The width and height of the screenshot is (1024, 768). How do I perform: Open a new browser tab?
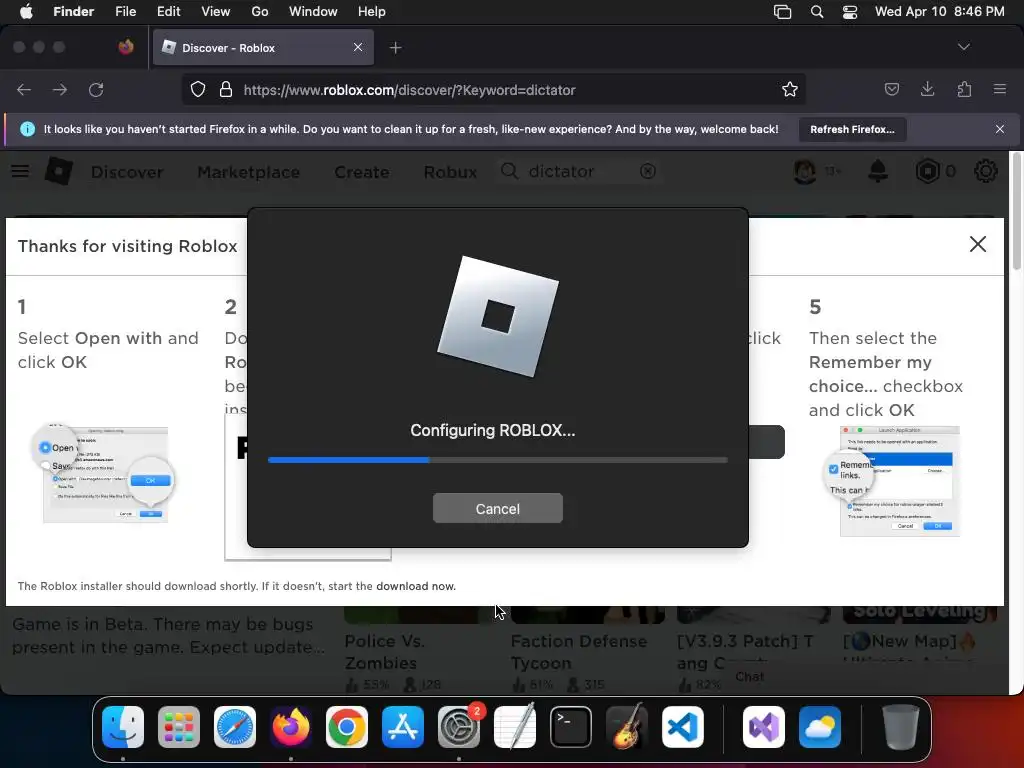pyautogui.click(x=395, y=48)
